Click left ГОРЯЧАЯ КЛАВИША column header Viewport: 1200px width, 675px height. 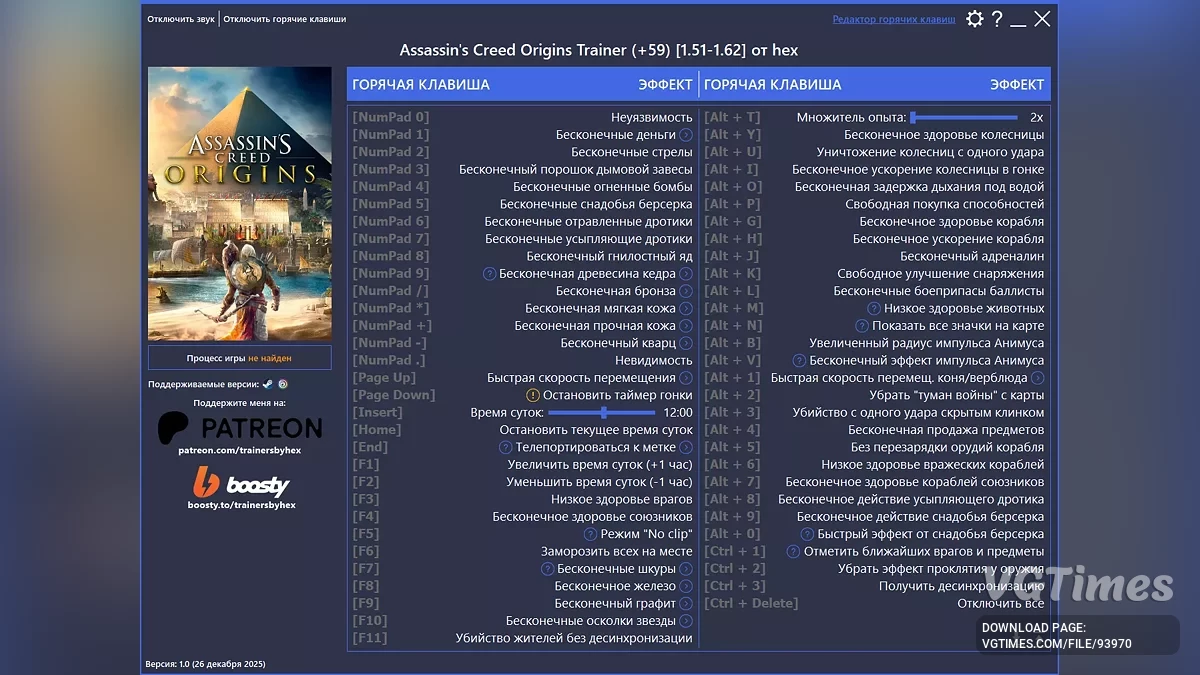[421, 84]
